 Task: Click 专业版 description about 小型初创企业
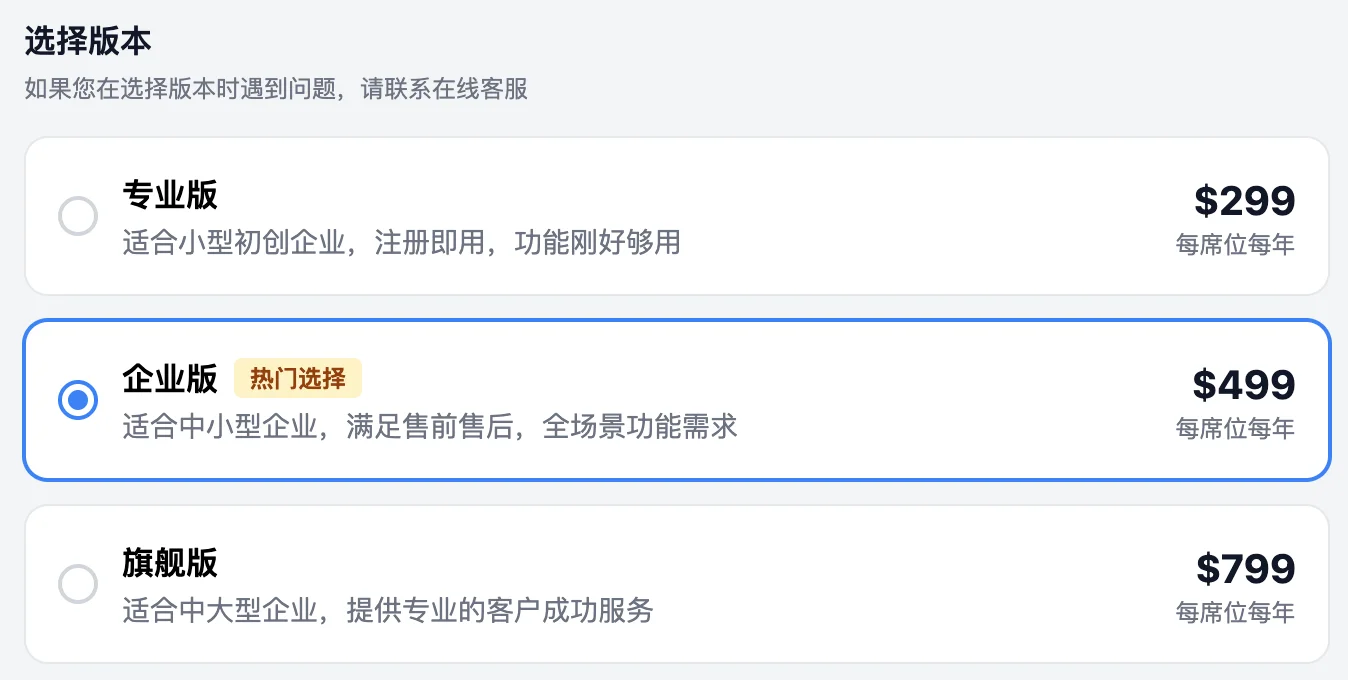(x=400, y=243)
